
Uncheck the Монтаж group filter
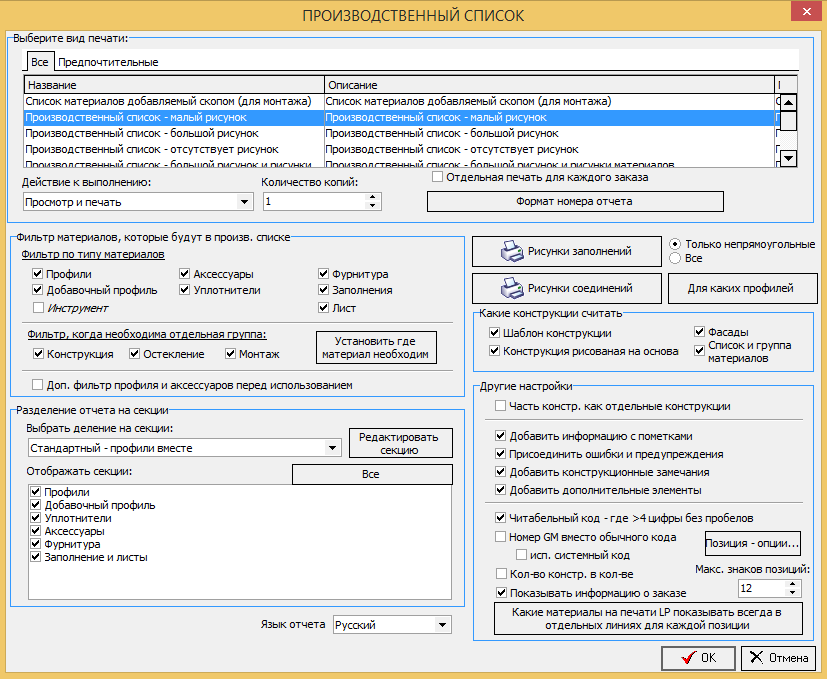pos(230,354)
